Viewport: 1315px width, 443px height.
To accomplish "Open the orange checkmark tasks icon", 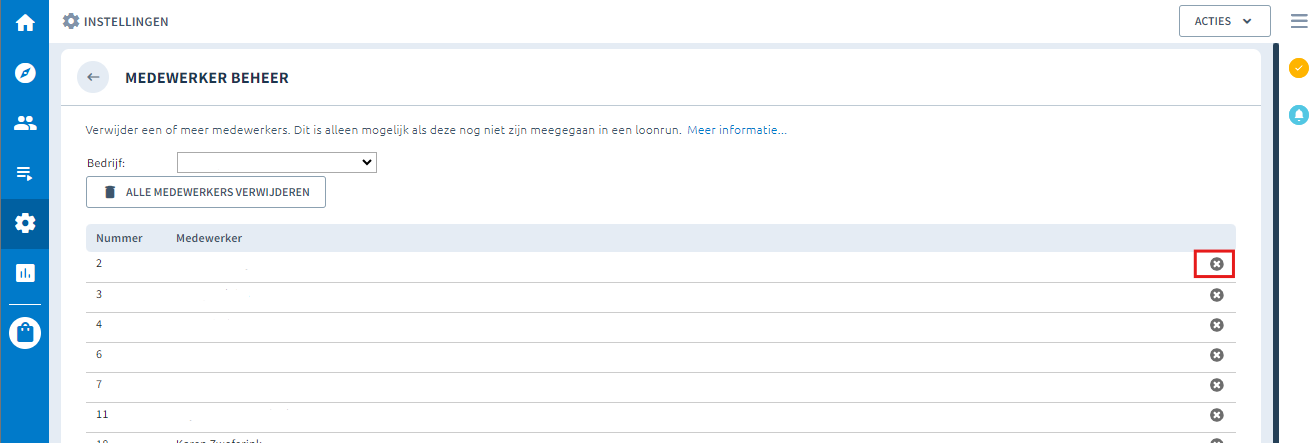I will point(1298,68).
